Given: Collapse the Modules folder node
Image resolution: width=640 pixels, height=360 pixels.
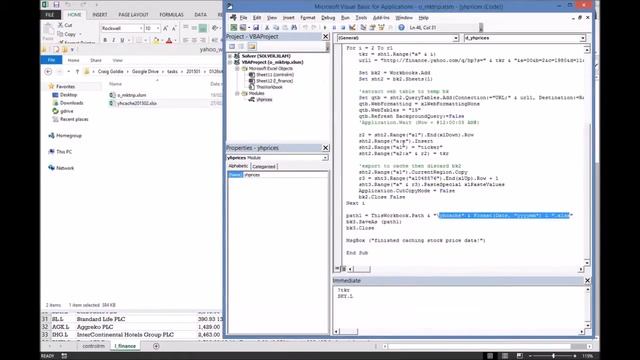Looking at the screenshot, I should (x=237, y=93).
